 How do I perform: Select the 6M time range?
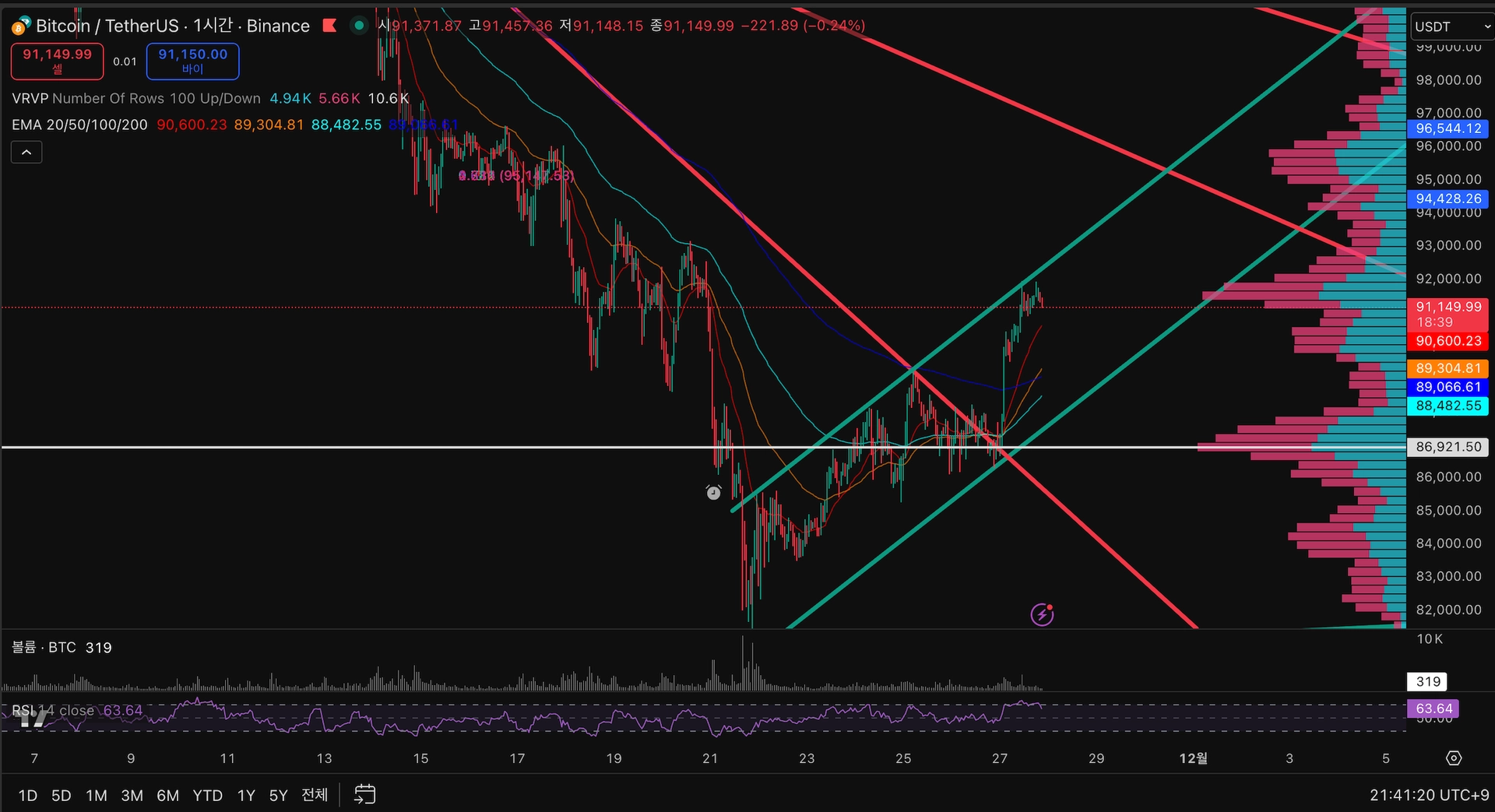167,795
